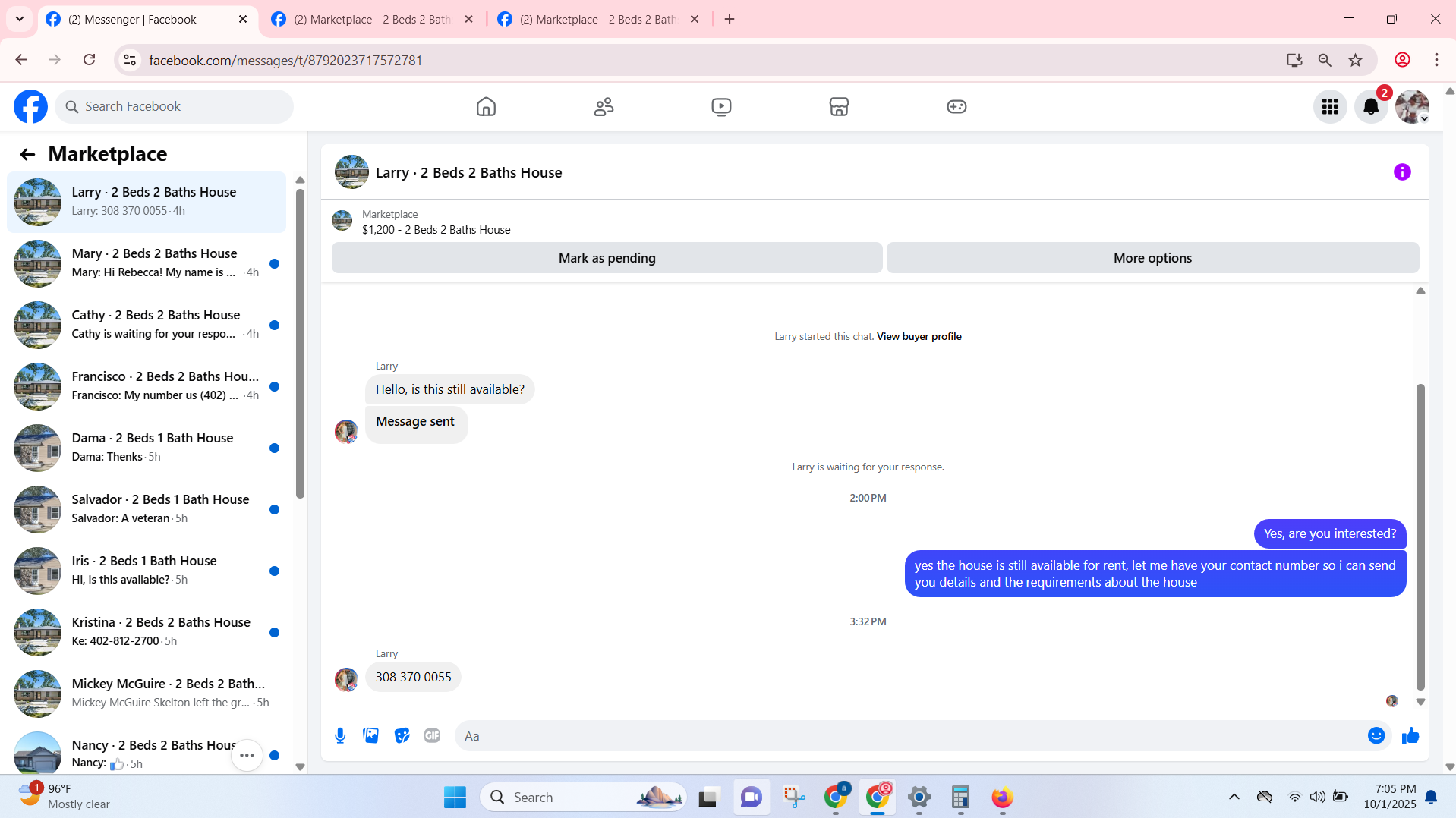Open Mickey McGuire's conversation

[x=147, y=694]
